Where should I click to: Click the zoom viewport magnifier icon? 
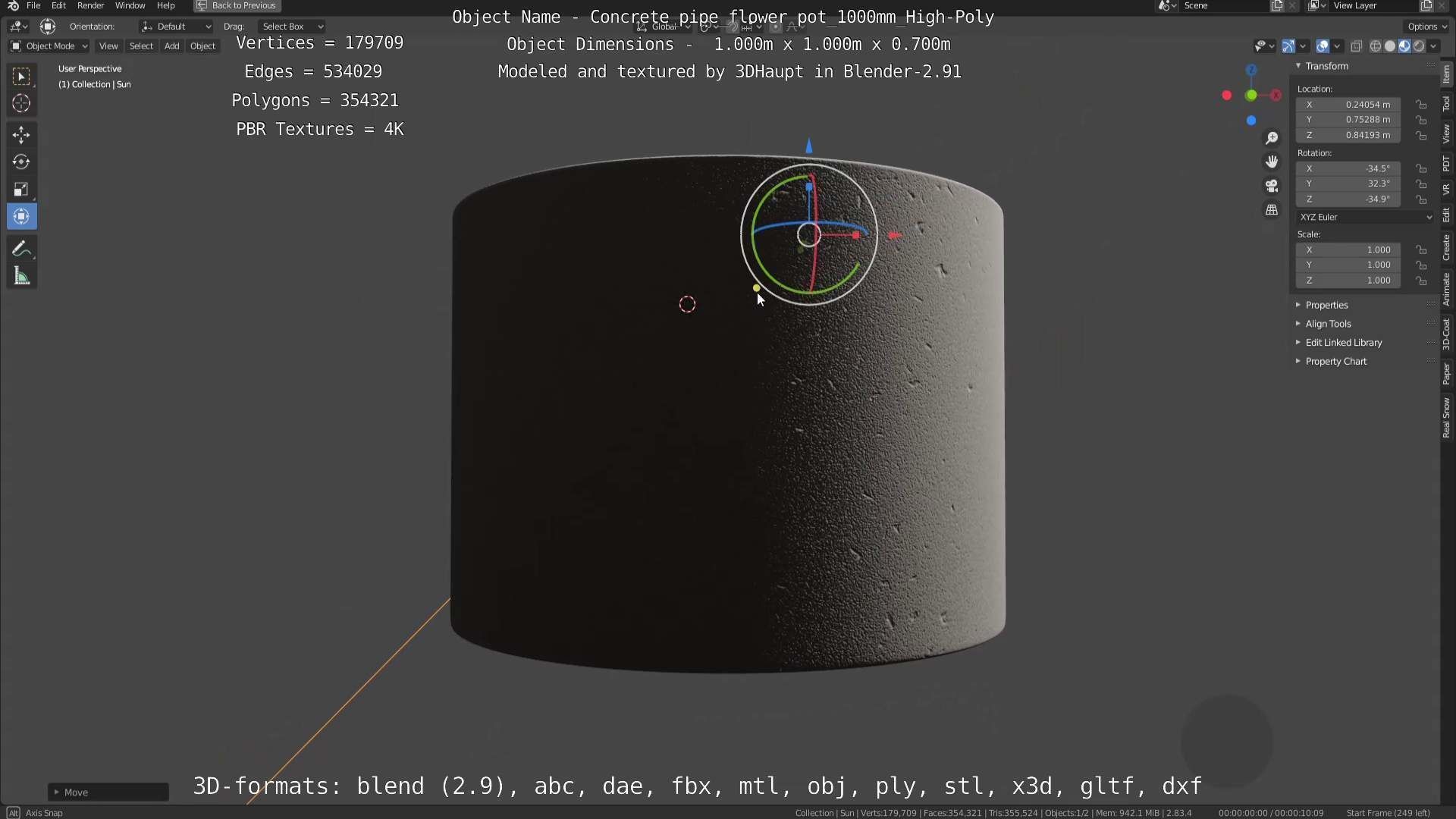coord(1272,138)
